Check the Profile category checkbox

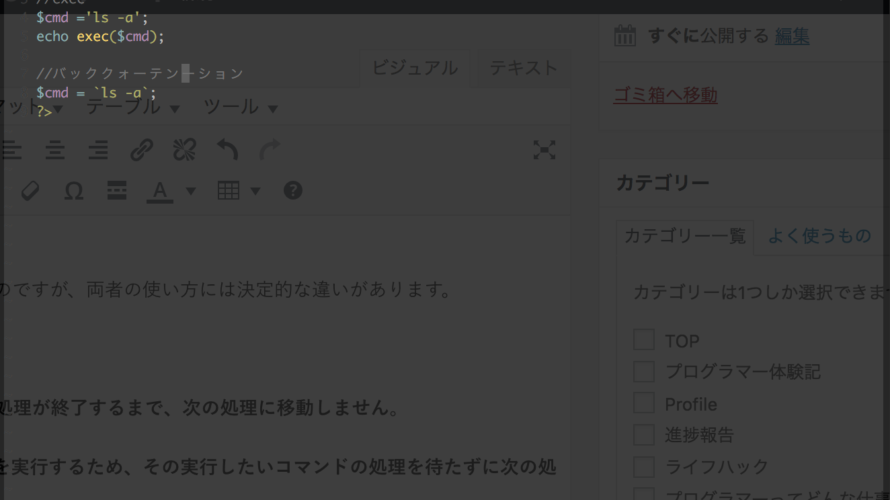click(644, 404)
